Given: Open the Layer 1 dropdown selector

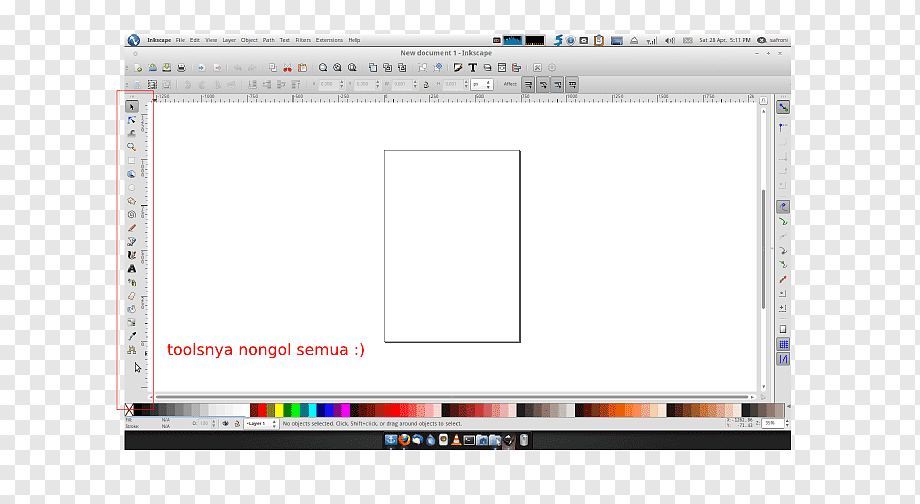Looking at the screenshot, I should (x=261, y=424).
